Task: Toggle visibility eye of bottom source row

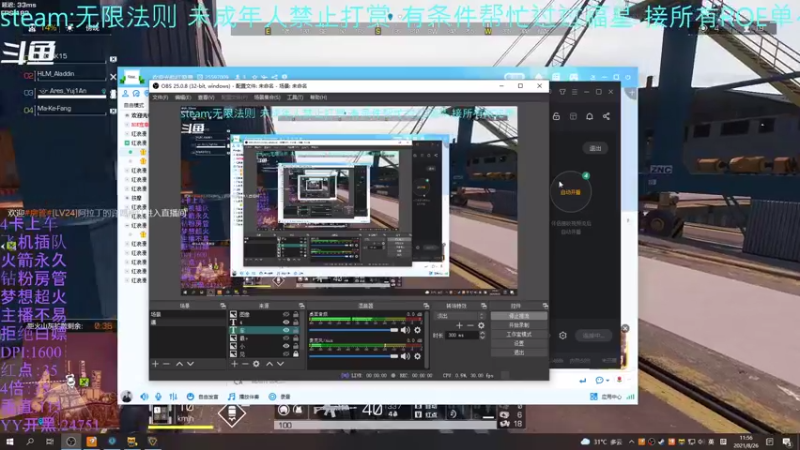Action: coord(286,354)
